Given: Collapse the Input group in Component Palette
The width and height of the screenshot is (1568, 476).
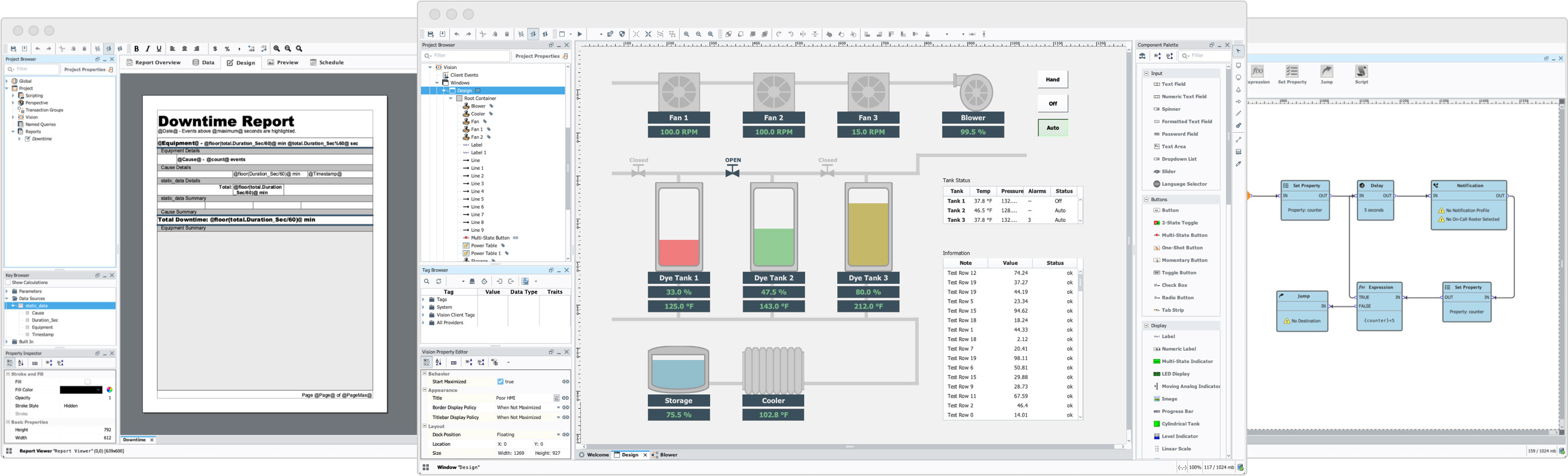Looking at the screenshot, I should [1146, 73].
